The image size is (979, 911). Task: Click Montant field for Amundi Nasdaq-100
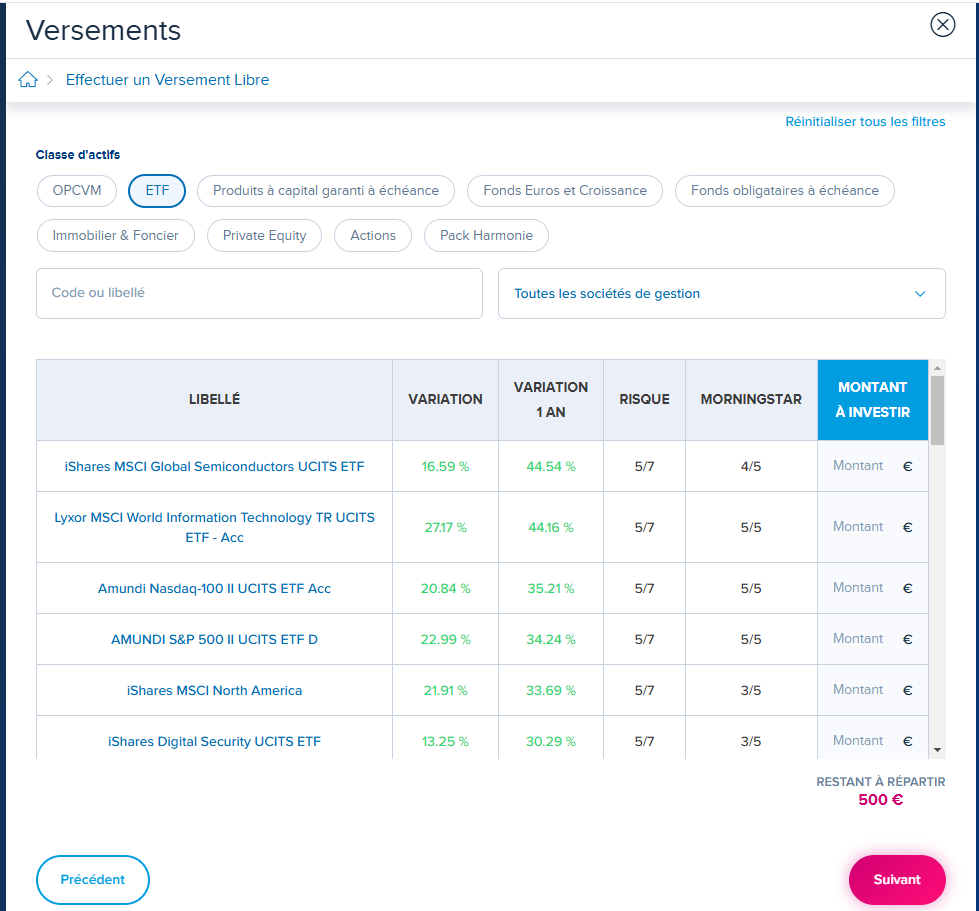coord(872,588)
